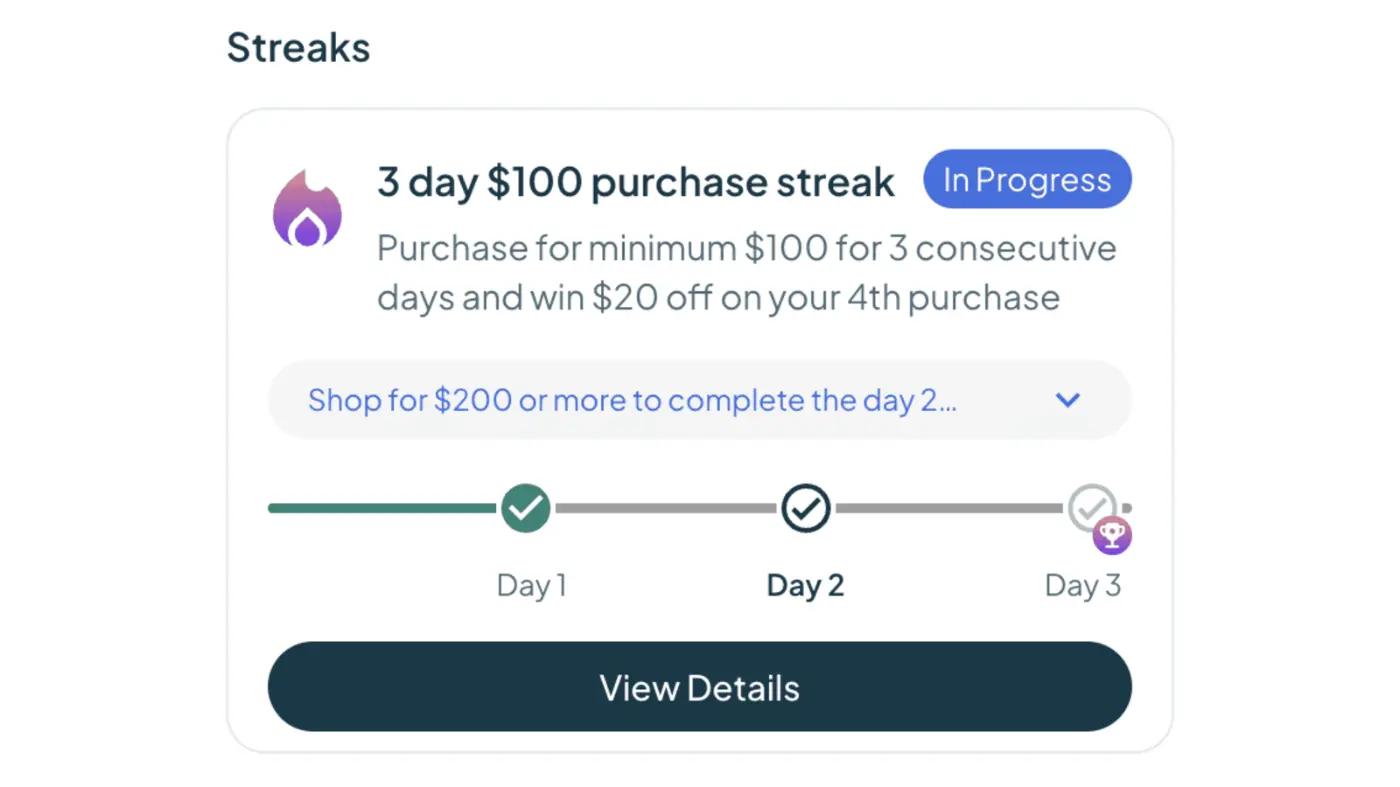Click '3 day $100 purchase streak' title
Viewport: 1400px width, 787px height.
636,182
